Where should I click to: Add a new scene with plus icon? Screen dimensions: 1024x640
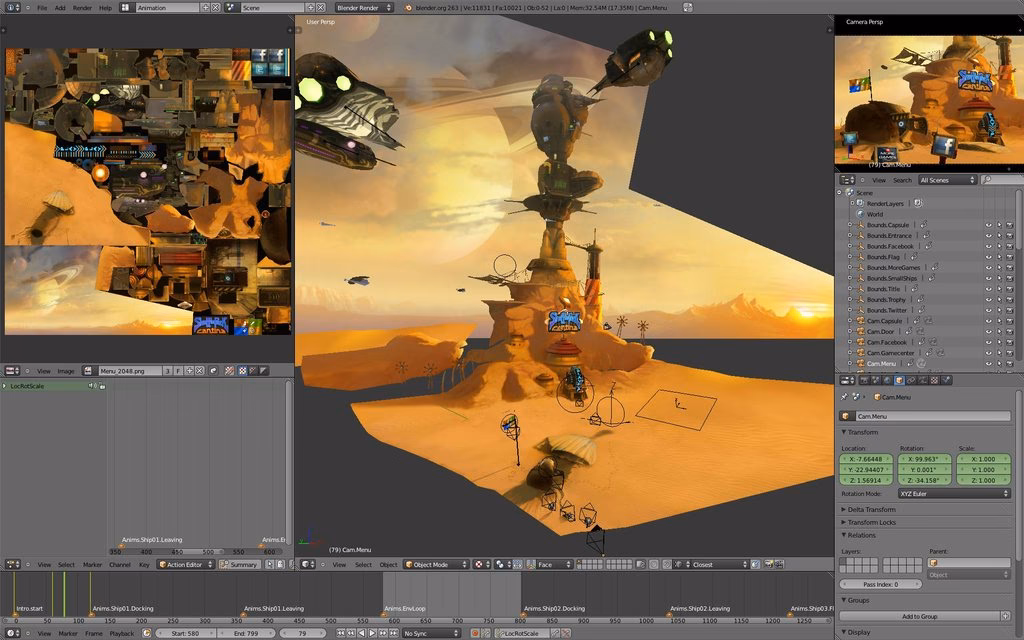pos(310,8)
